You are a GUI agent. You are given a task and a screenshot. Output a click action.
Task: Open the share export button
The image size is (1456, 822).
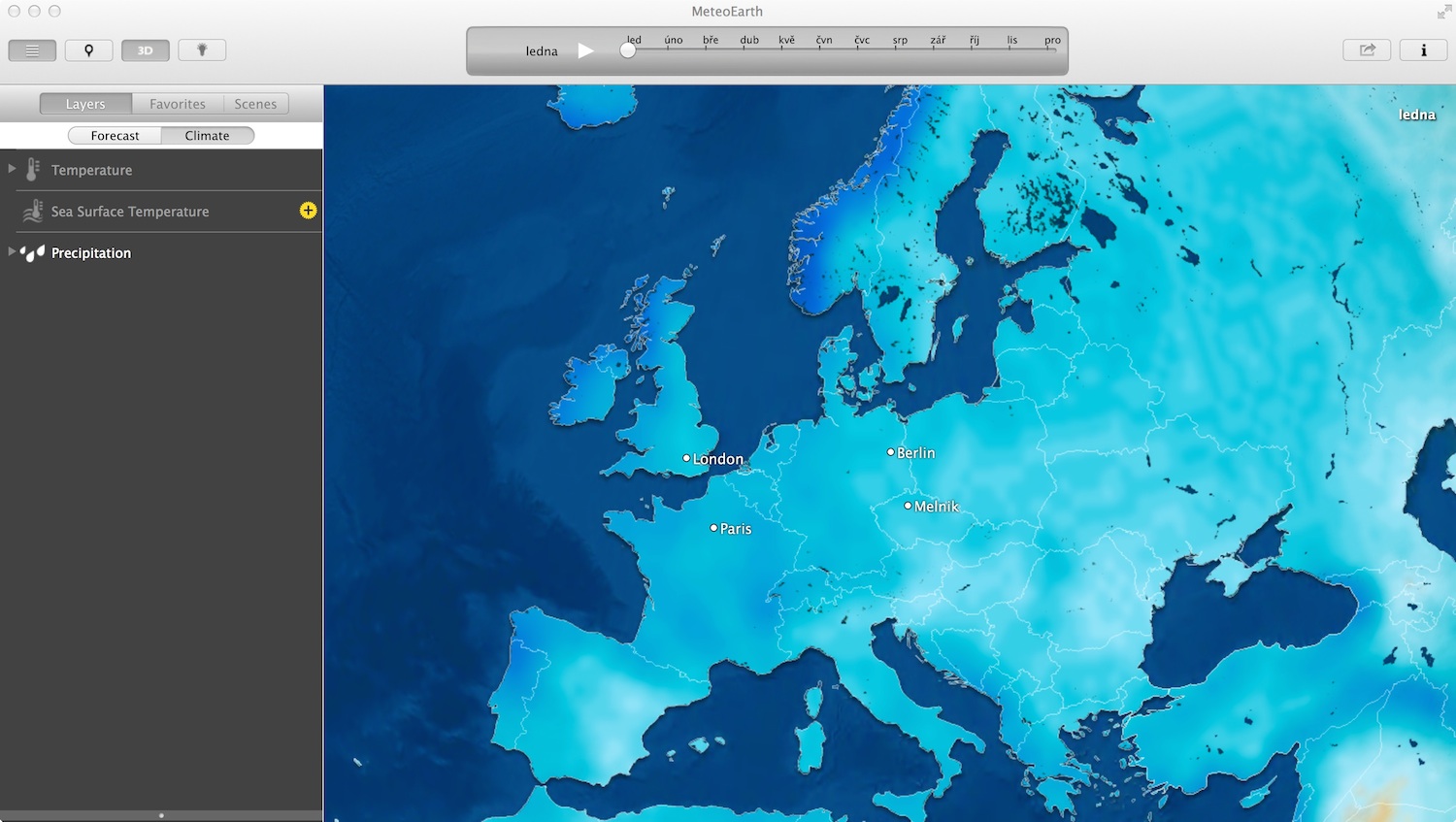(1367, 50)
